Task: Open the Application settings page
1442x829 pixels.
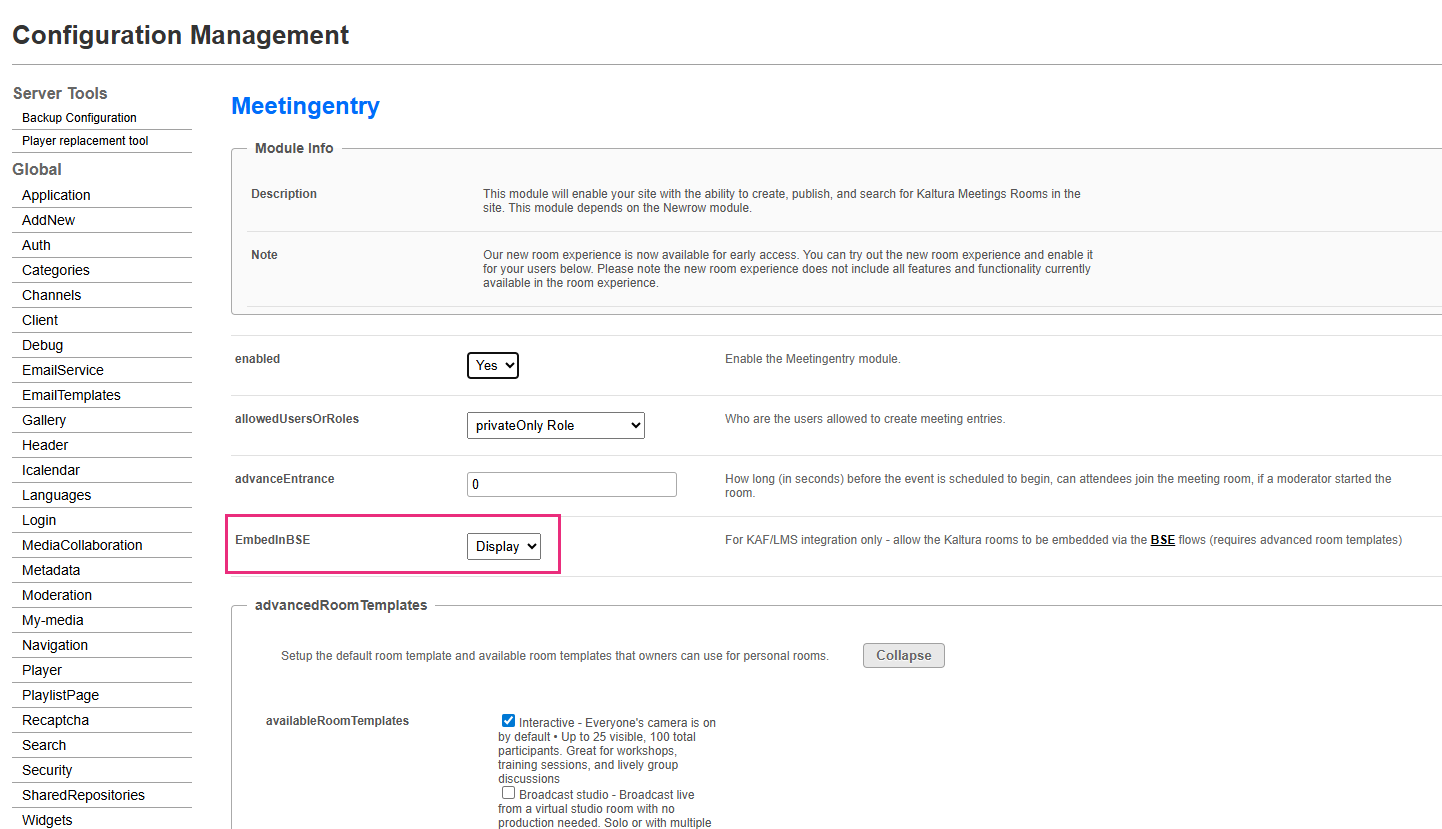Action: (x=56, y=195)
